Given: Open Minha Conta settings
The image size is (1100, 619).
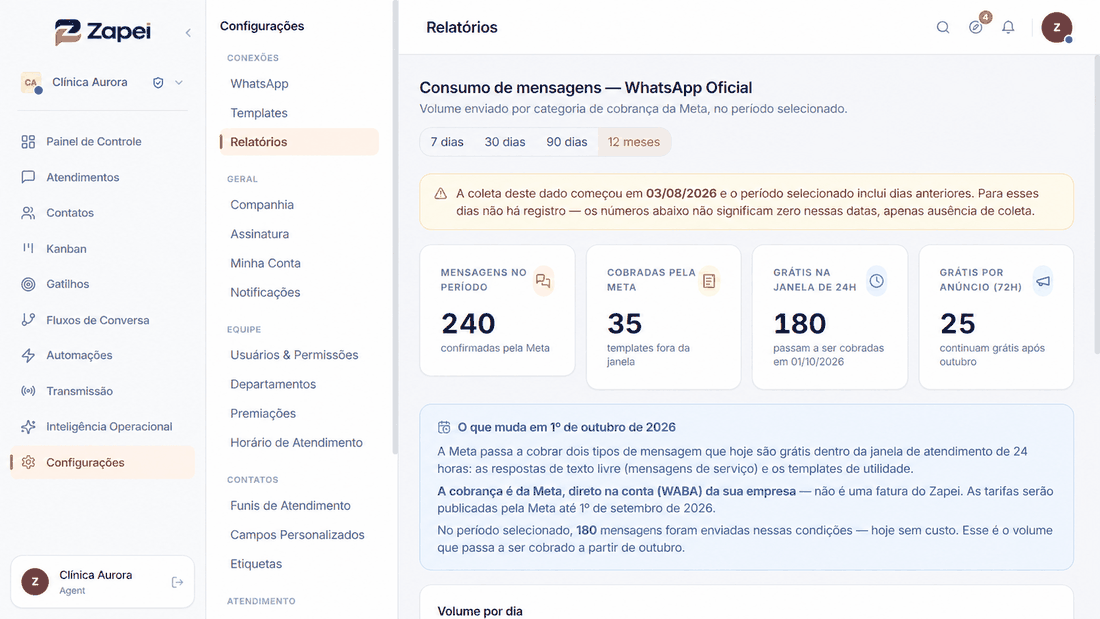Looking at the screenshot, I should tap(265, 263).
